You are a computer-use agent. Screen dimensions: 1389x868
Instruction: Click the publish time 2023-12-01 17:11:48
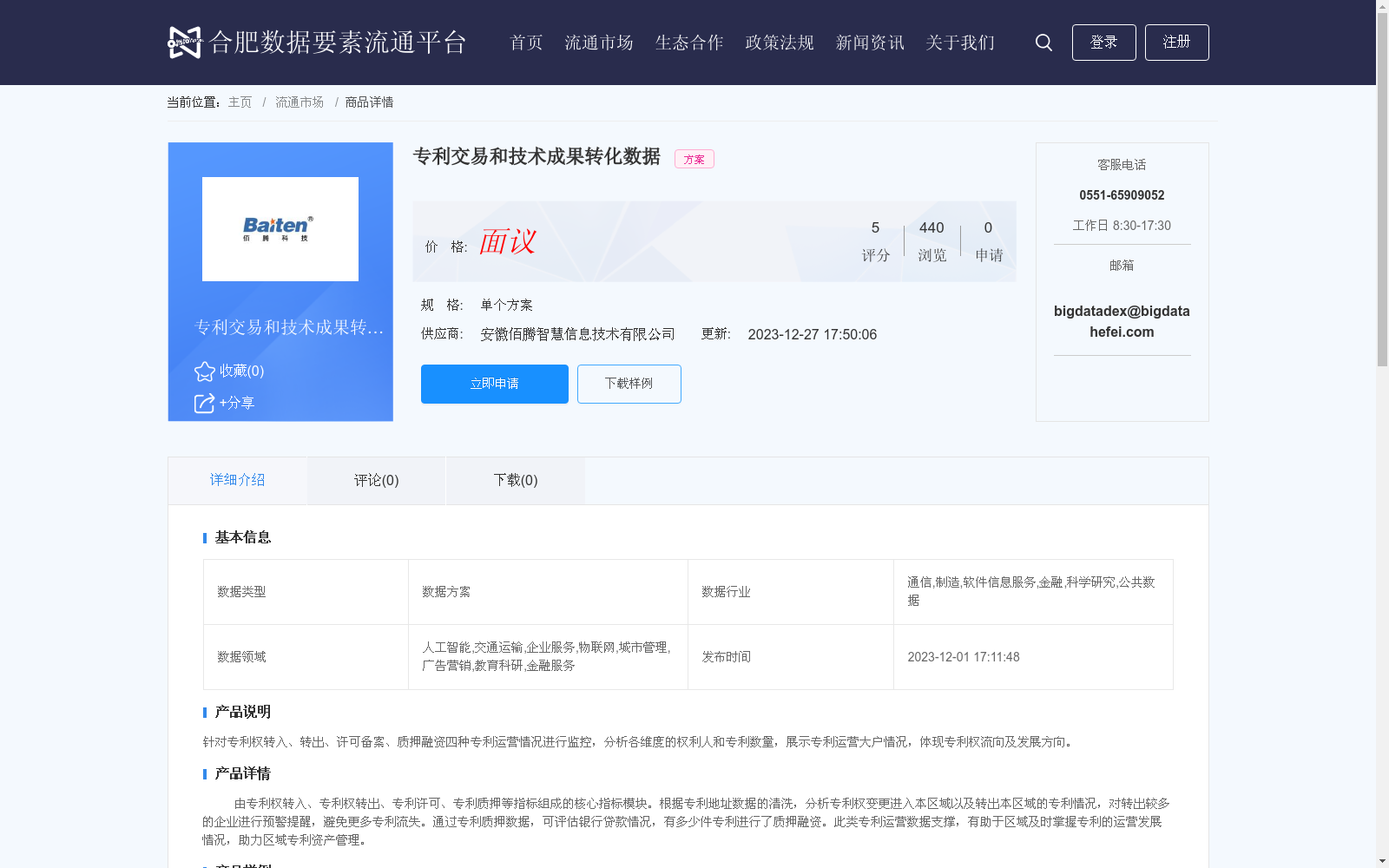tap(964, 657)
